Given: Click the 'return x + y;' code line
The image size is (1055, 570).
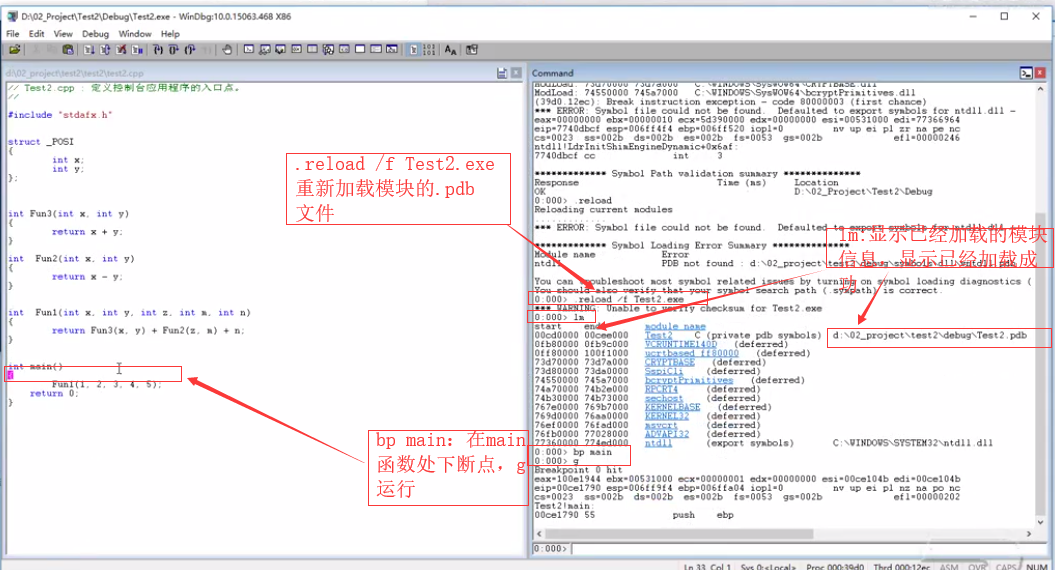Looking at the screenshot, I should (x=87, y=232).
